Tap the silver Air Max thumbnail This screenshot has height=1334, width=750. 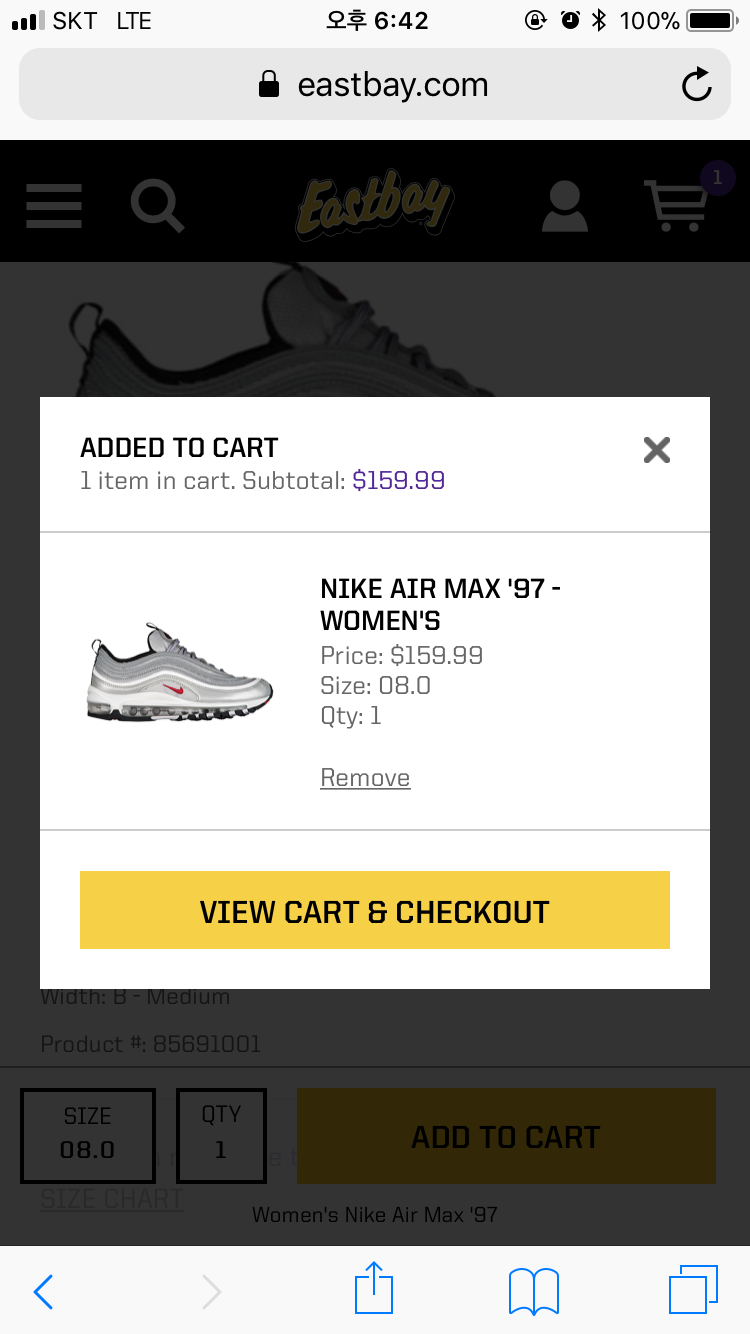[x=180, y=673]
